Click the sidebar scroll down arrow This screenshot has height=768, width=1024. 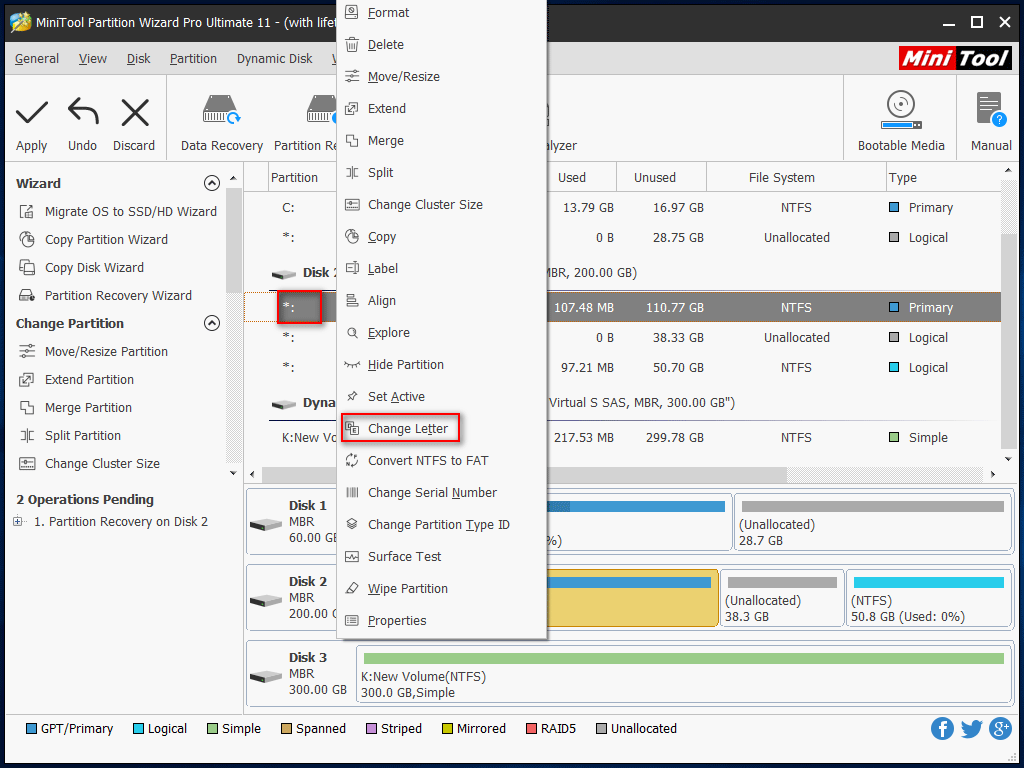pos(233,473)
